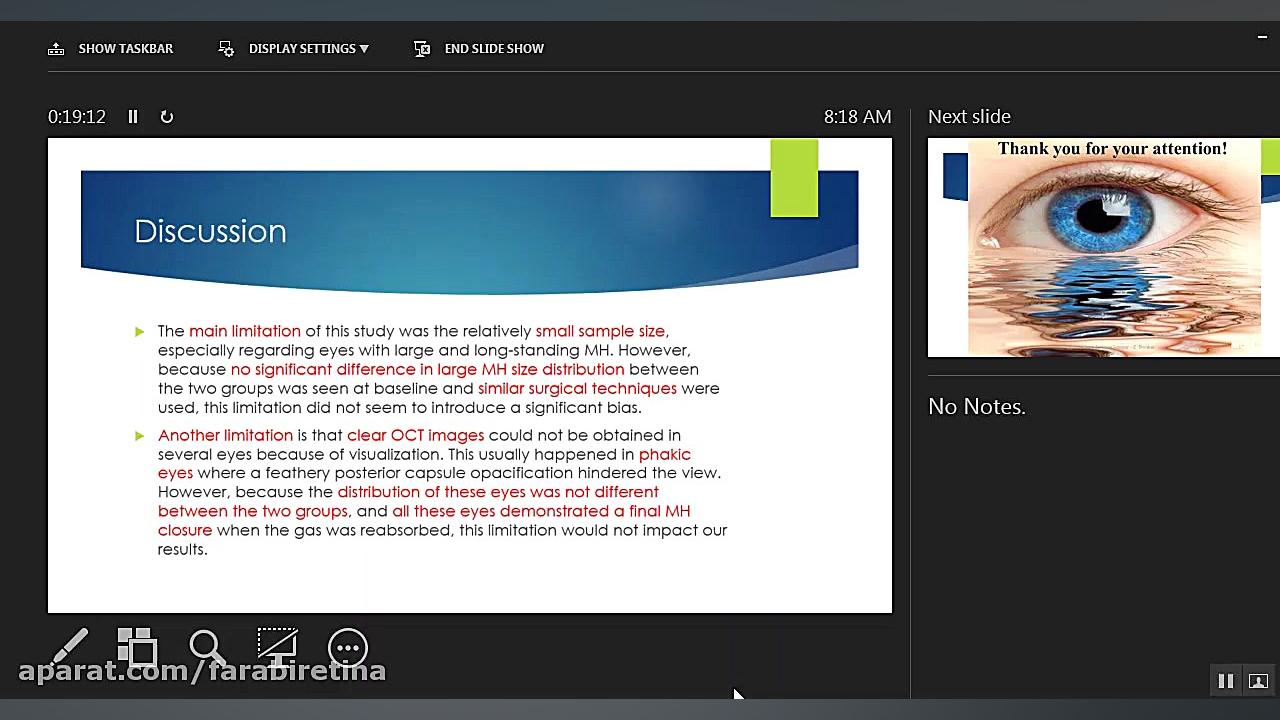Toggle black or unblack slide show
Image resolution: width=1280 pixels, height=720 pixels.
click(x=277, y=647)
